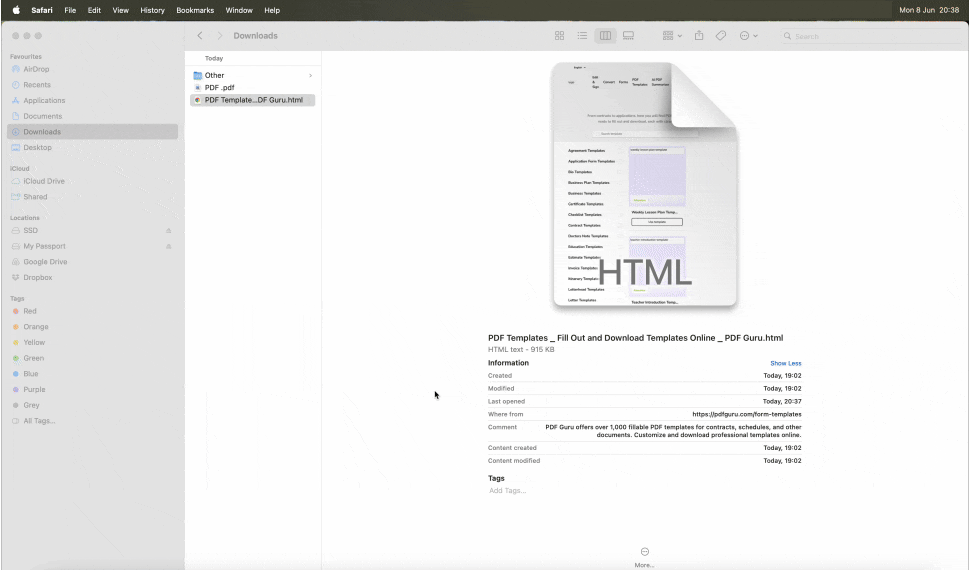970x570 pixels.
Task: Click the Edit Tags icon in toolbar
Action: click(721, 36)
